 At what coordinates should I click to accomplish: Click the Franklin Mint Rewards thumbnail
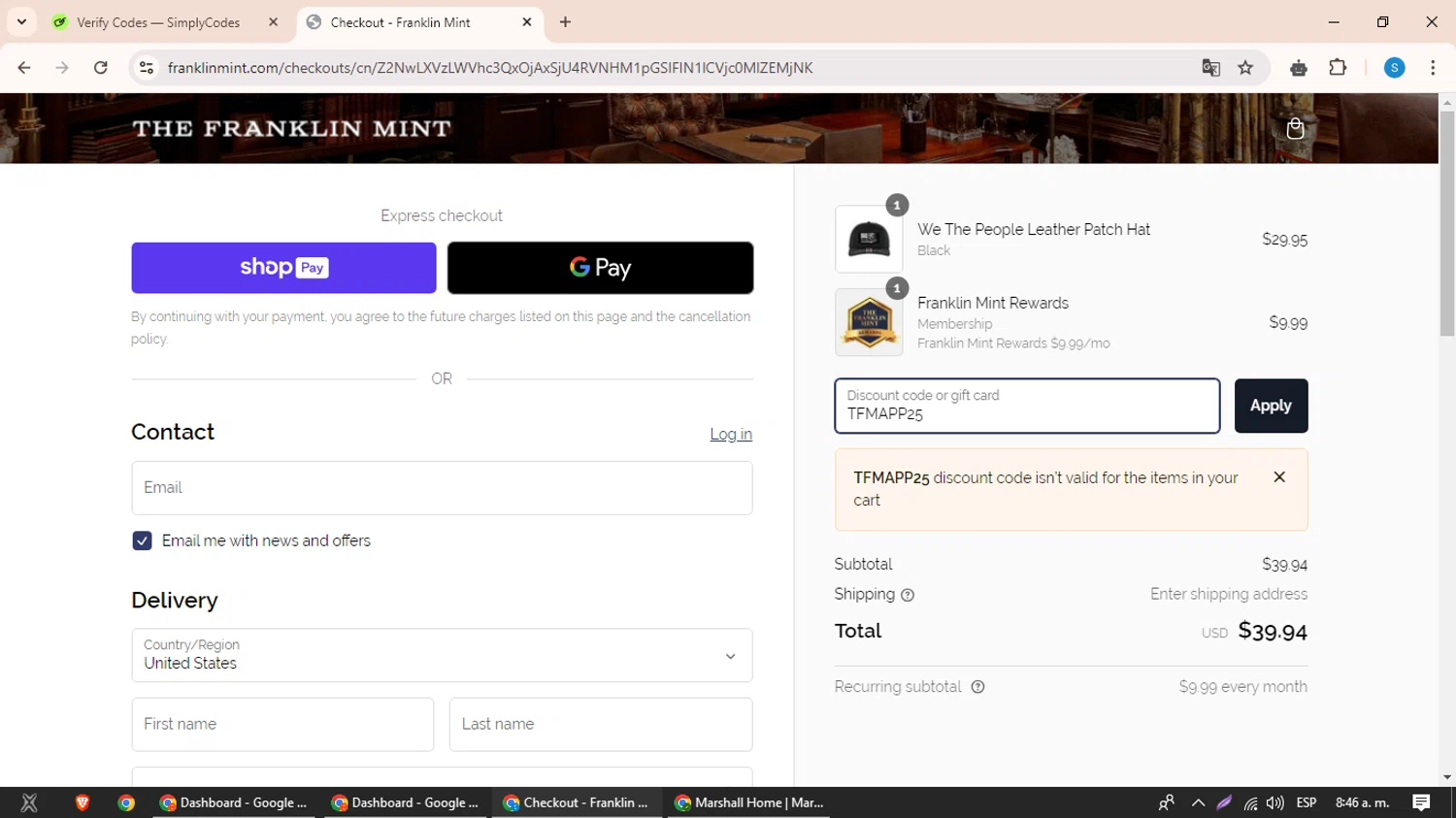pos(869,322)
